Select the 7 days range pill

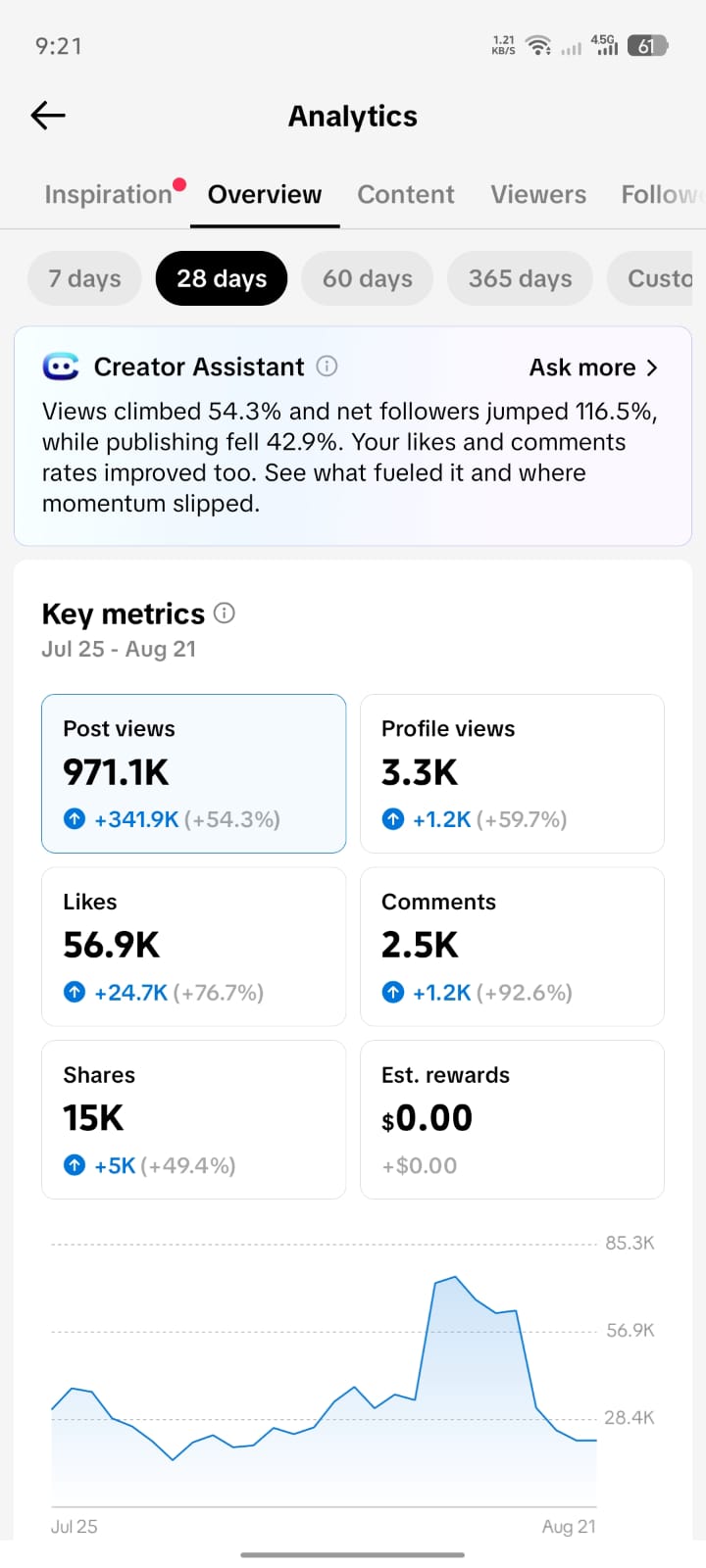click(85, 278)
